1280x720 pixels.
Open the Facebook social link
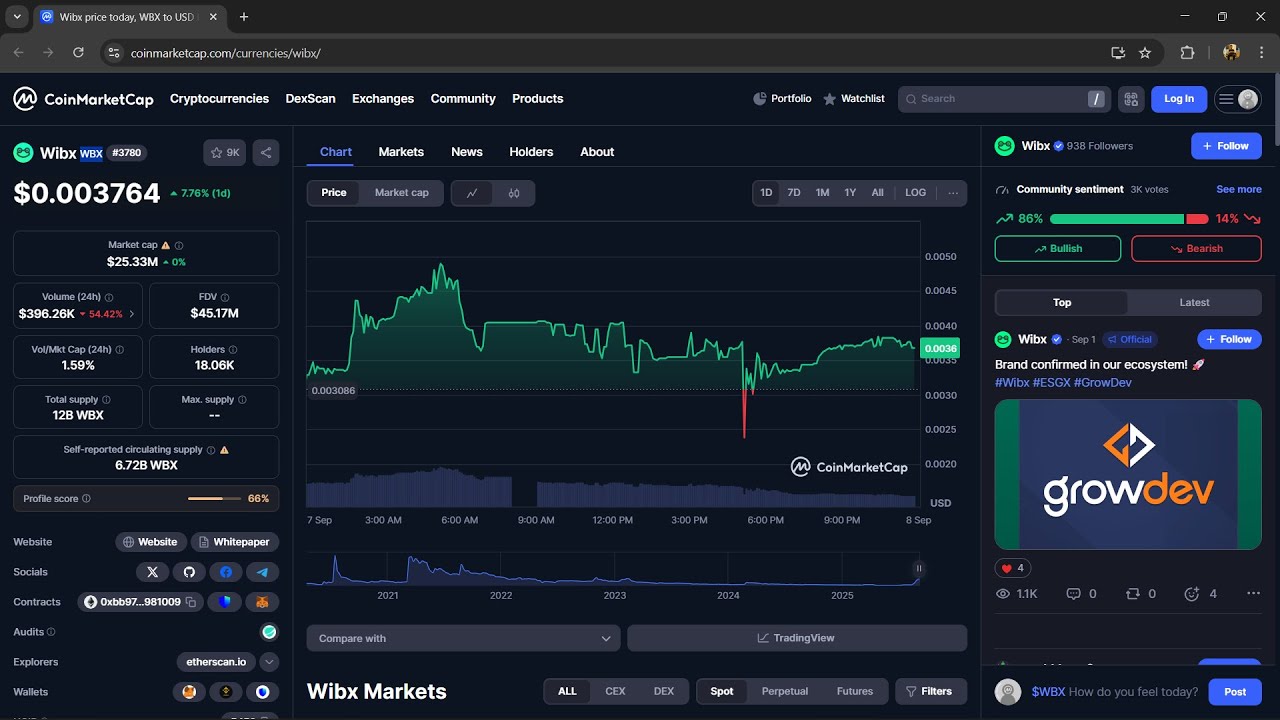tap(226, 572)
